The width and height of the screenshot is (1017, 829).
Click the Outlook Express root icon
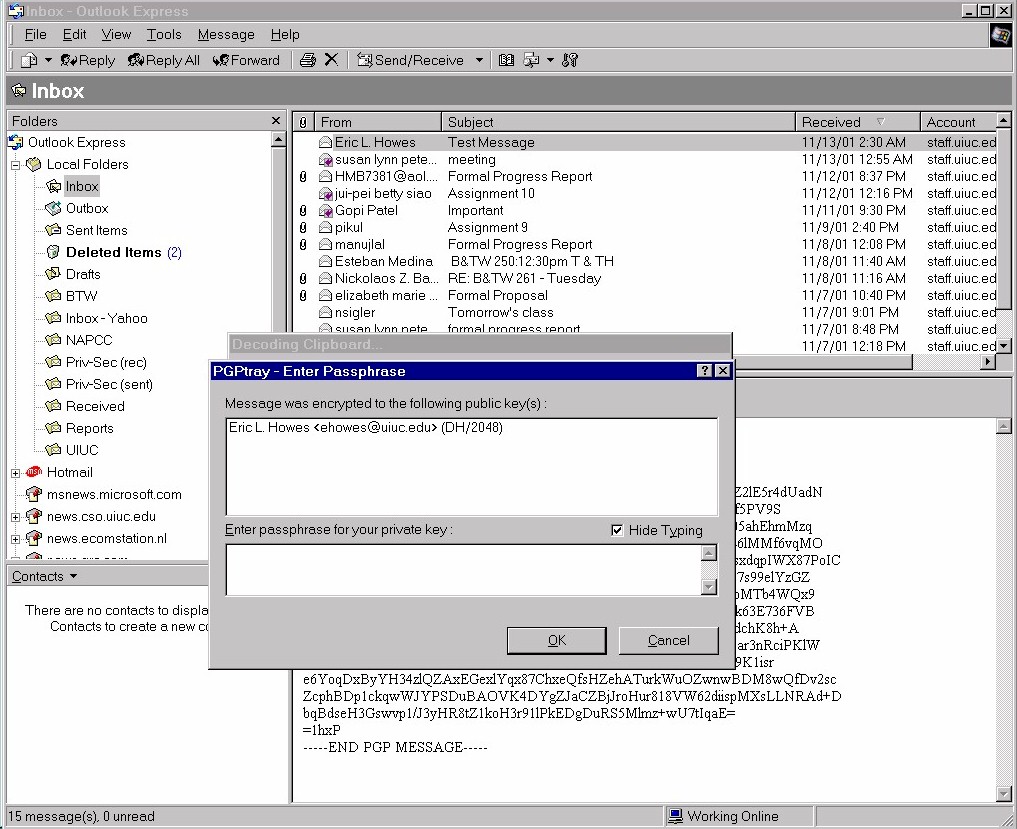tap(16, 142)
